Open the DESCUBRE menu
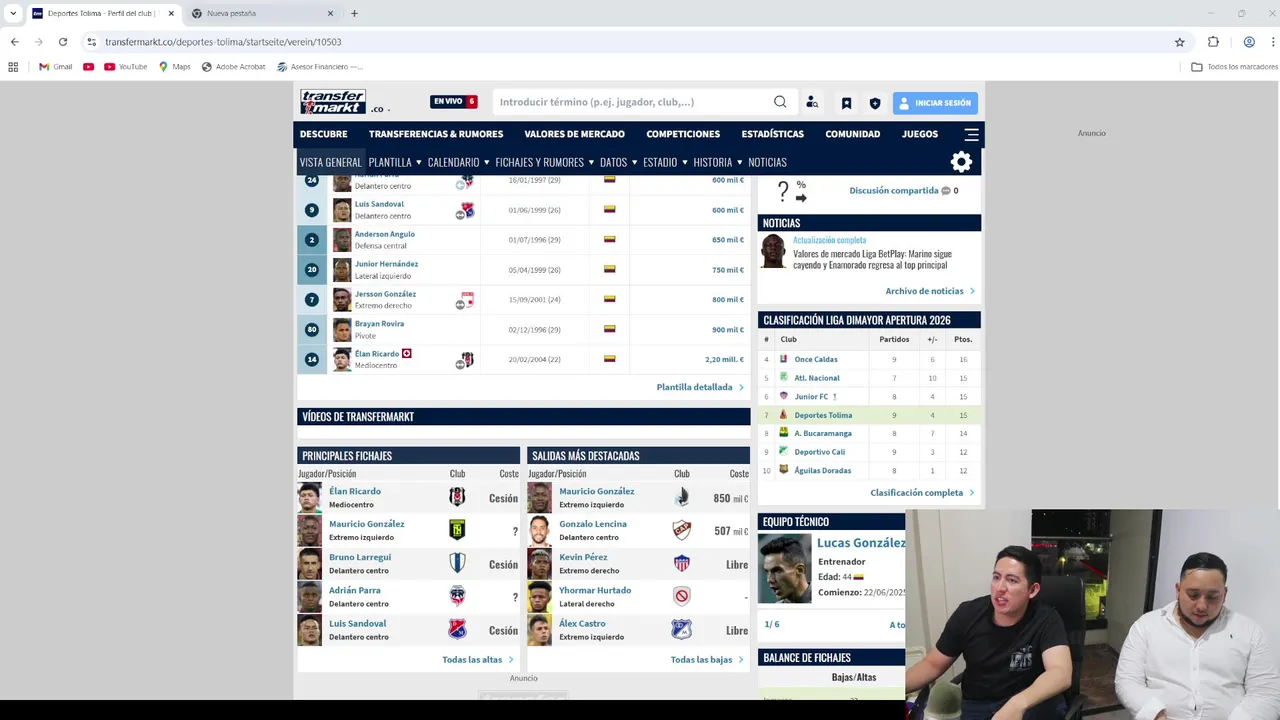The image size is (1280, 720). pyautogui.click(x=324, y=134)
